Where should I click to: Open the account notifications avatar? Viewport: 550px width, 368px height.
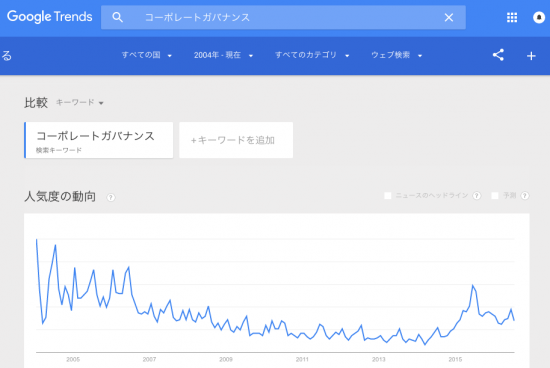tap(539, 17)
